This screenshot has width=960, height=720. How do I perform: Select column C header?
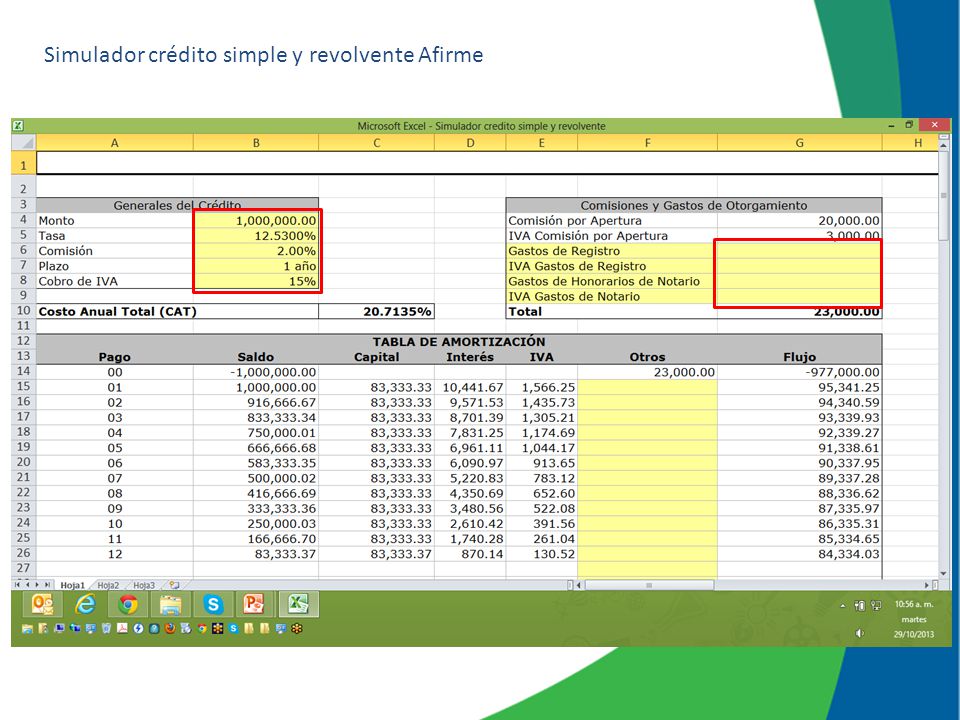[377, 143]
